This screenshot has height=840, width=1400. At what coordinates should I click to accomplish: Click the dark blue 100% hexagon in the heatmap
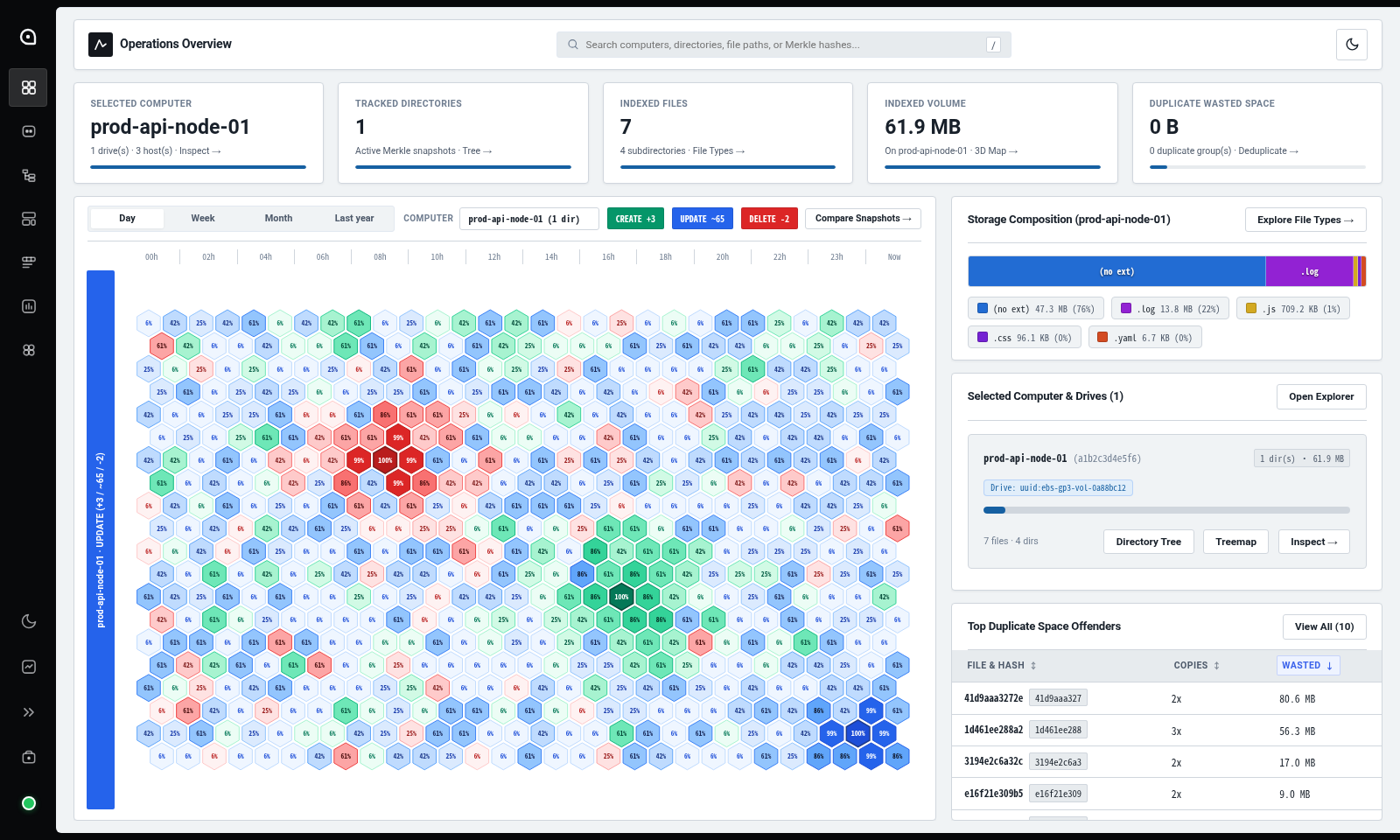click(857, 733)
